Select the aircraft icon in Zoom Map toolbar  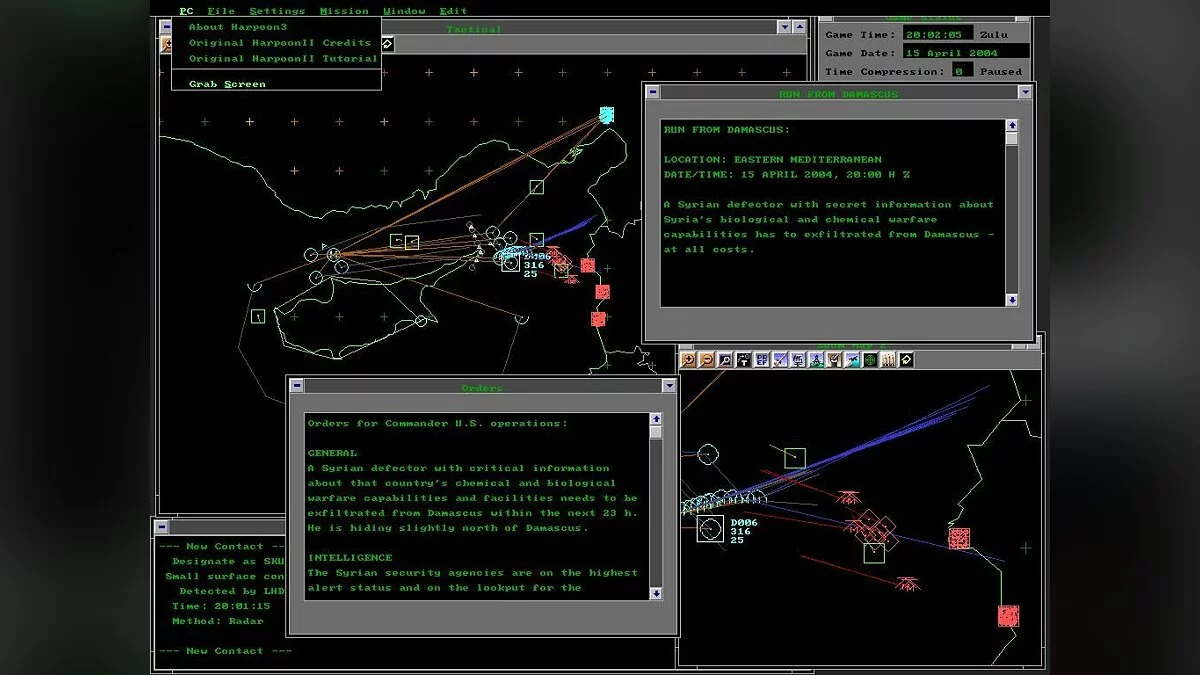(852, 360)
